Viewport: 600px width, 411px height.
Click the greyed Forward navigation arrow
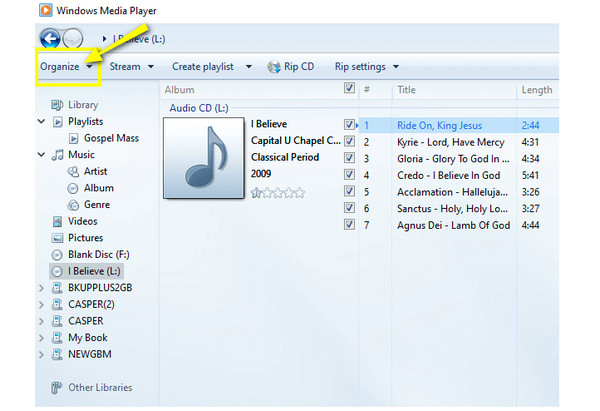coord(73,38)
